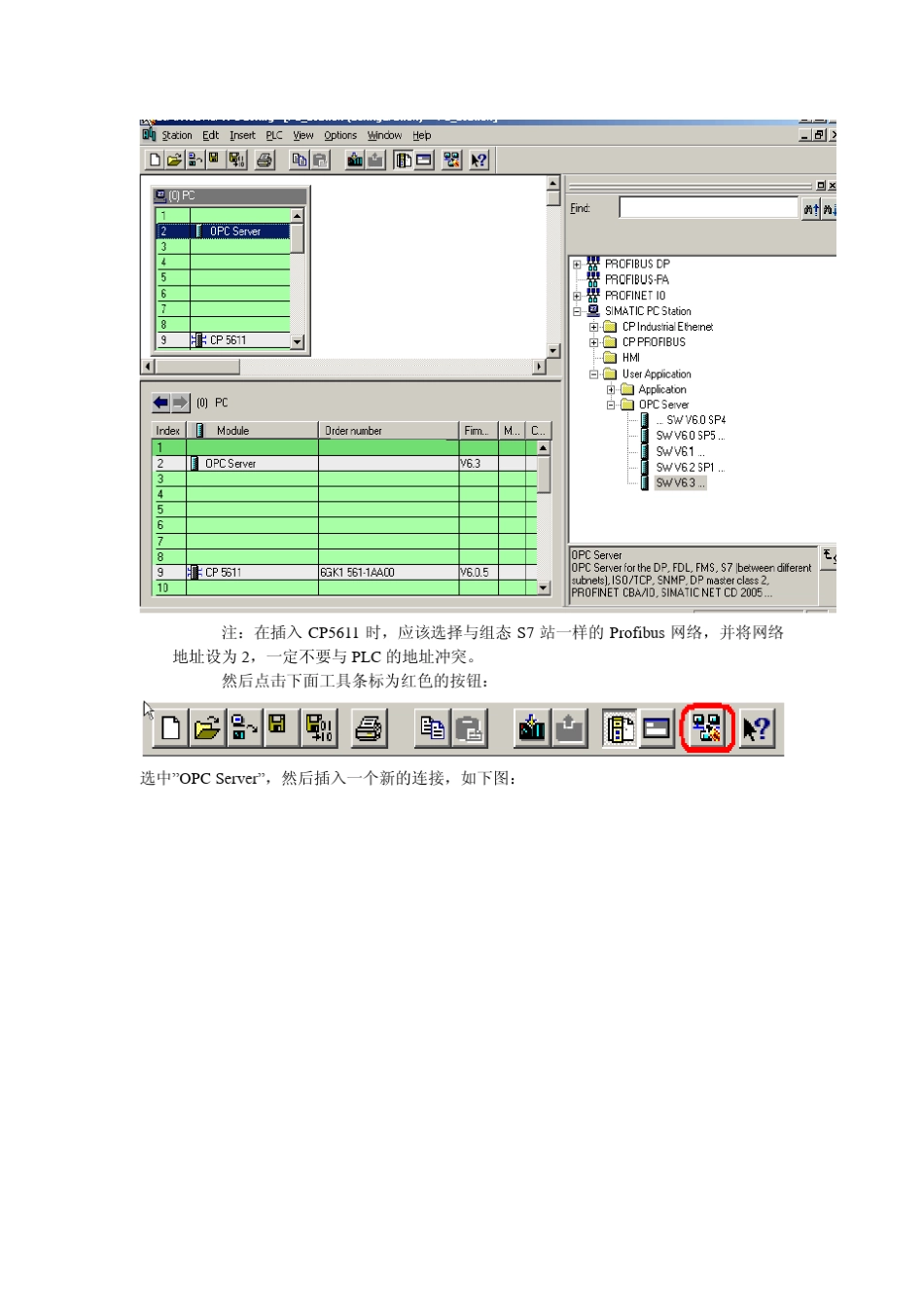Click Copy icon in HW Config window toolbar
924x1308 pixels.
(300, 160)
